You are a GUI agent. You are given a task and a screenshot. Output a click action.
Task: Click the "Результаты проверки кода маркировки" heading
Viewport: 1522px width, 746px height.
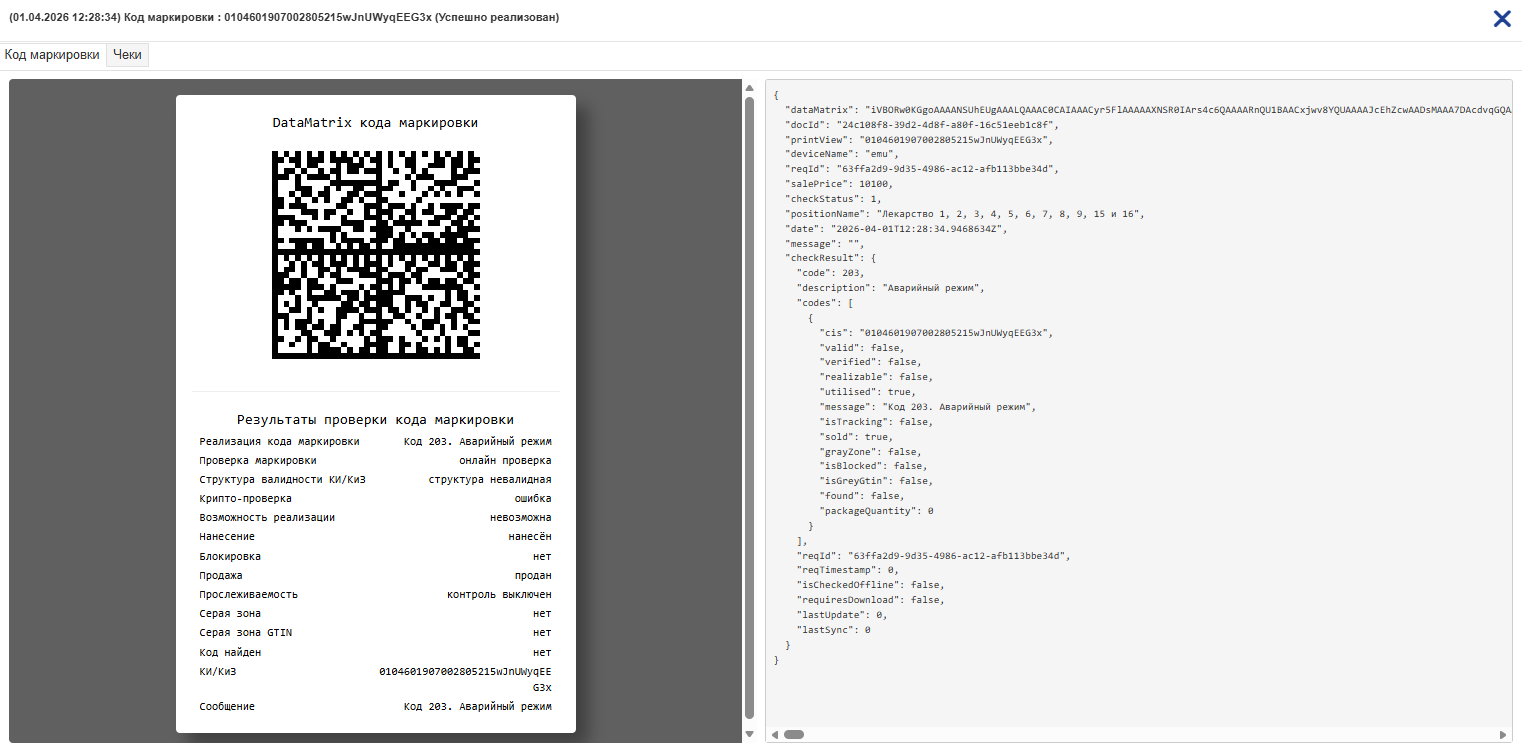tap(375, 420)
